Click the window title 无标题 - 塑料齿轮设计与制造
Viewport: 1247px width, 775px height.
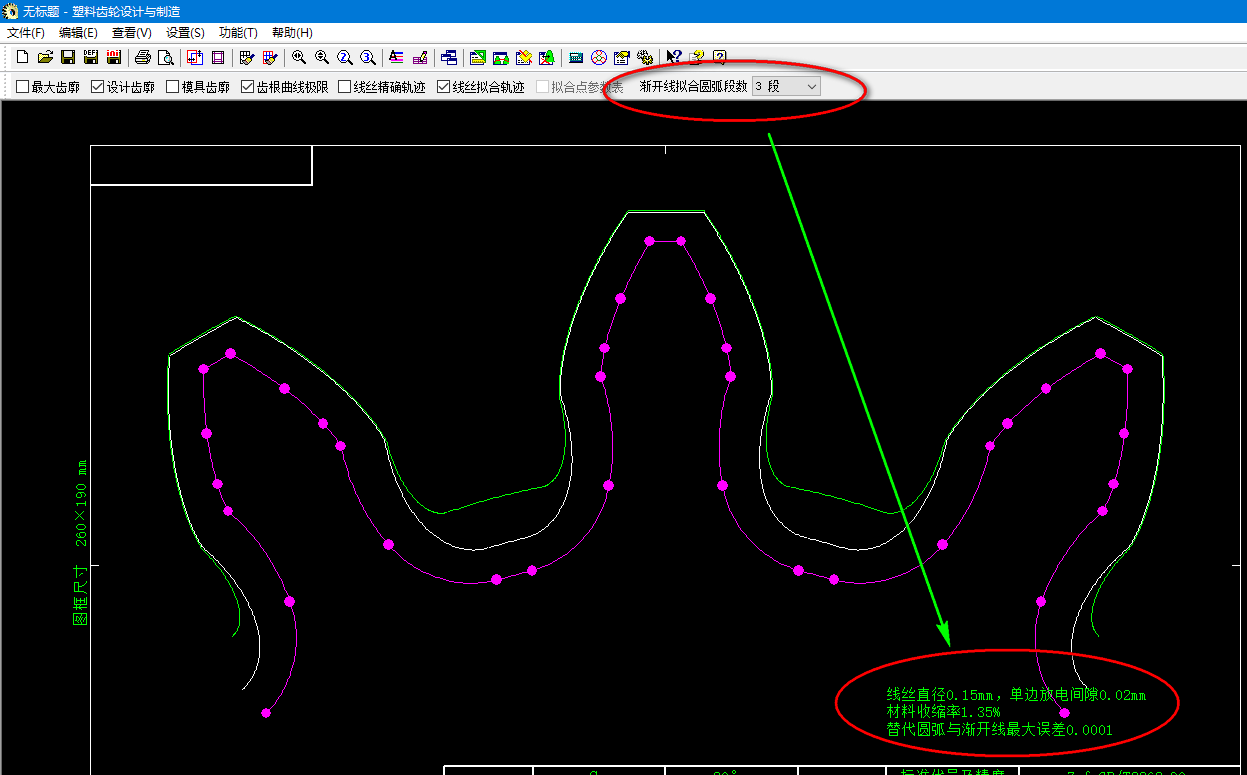pos(101,12)
